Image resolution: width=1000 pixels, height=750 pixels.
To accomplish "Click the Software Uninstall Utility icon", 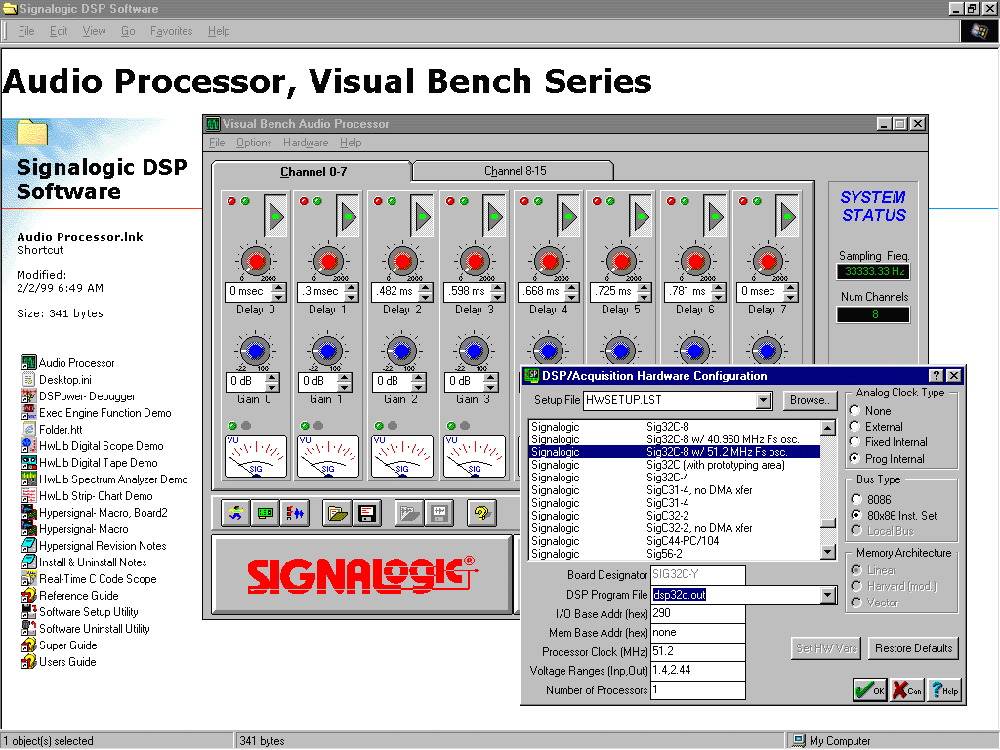I will click(29, 628).
